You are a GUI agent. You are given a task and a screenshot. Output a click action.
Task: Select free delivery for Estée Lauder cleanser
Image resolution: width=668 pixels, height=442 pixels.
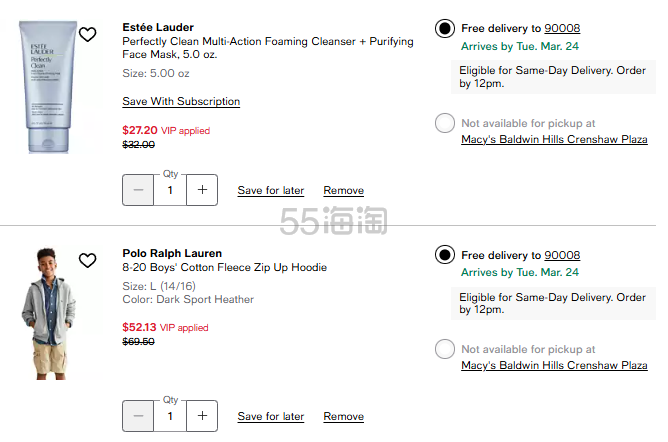click(x=445, y=29)
